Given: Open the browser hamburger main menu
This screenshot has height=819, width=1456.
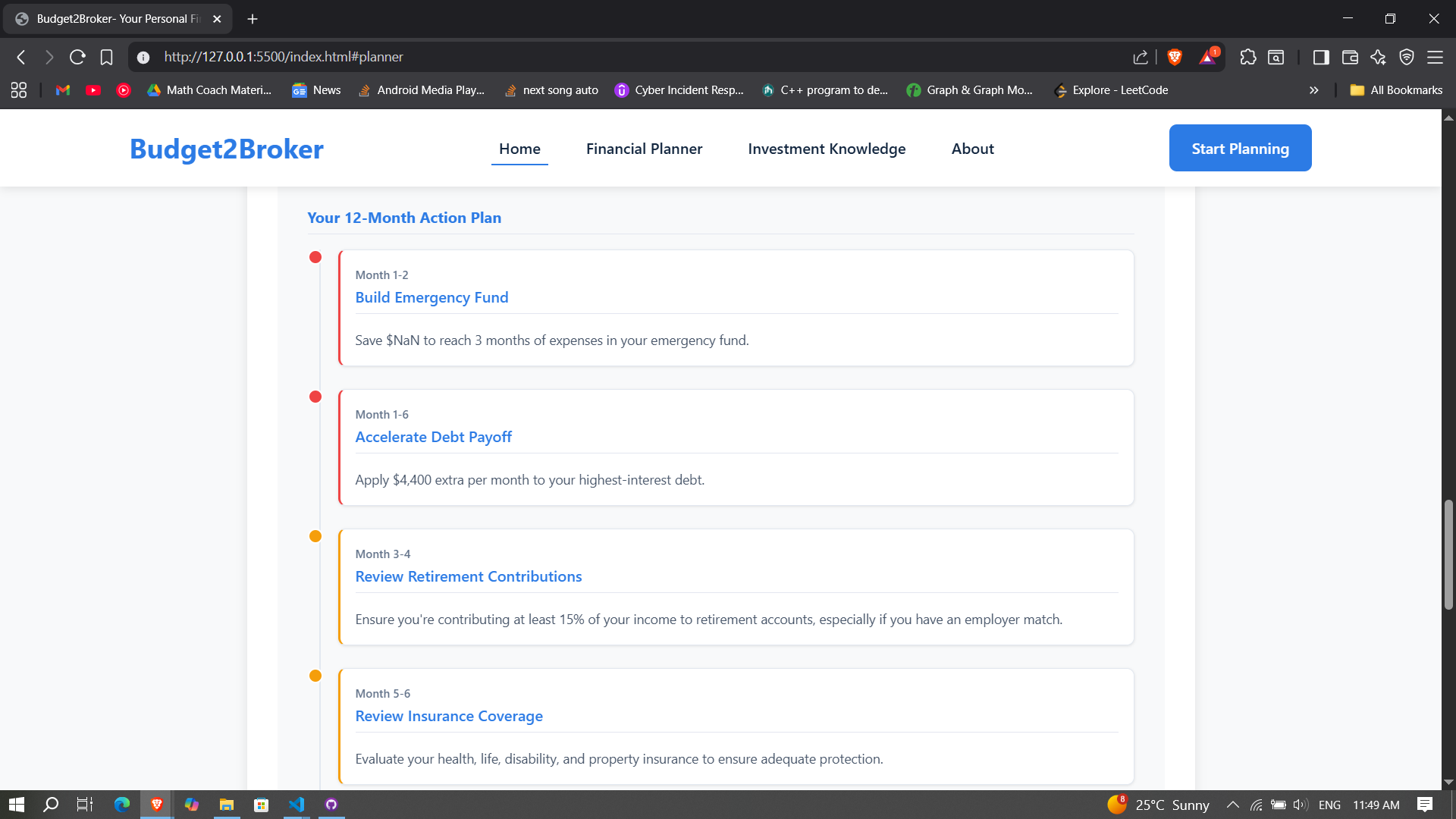Looking at the screenshot, I should [1435, 57].
